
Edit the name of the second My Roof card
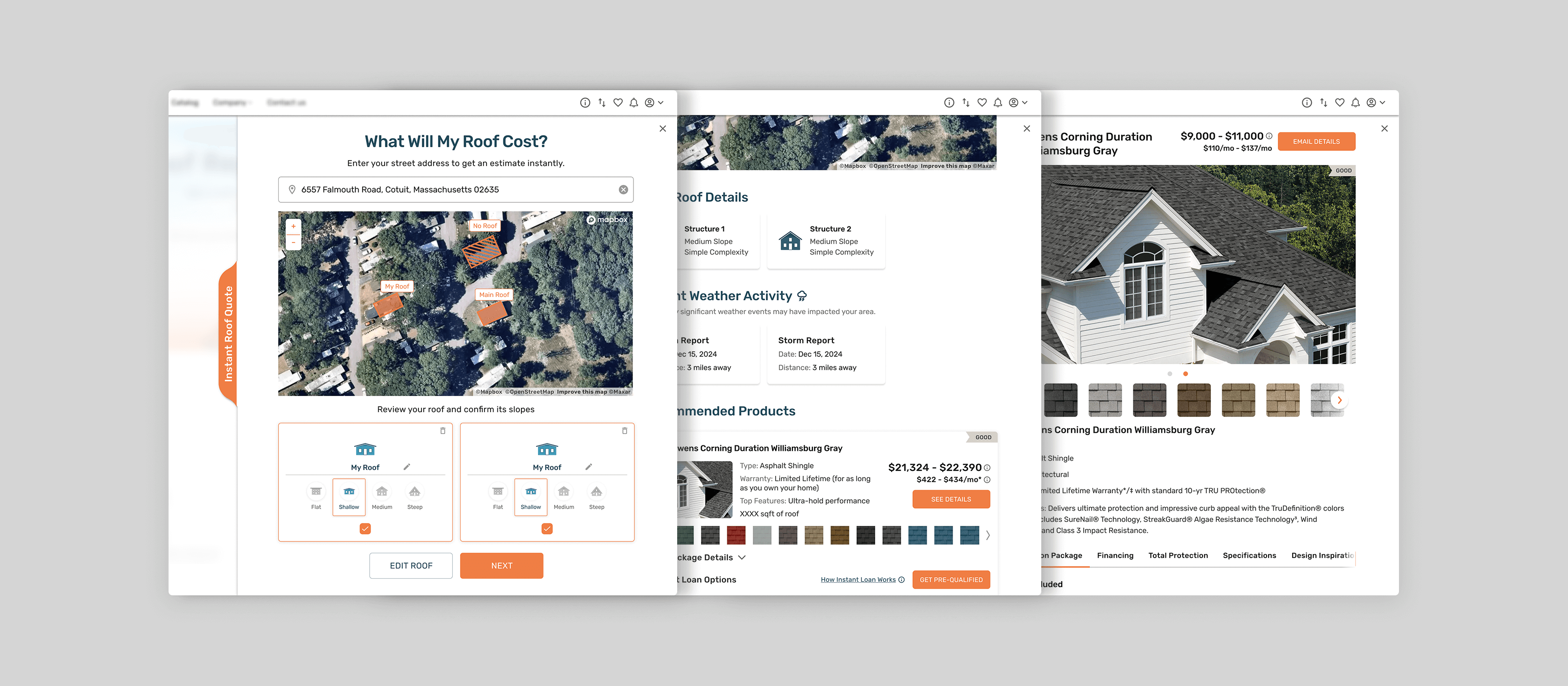click(x=588, y=467)
